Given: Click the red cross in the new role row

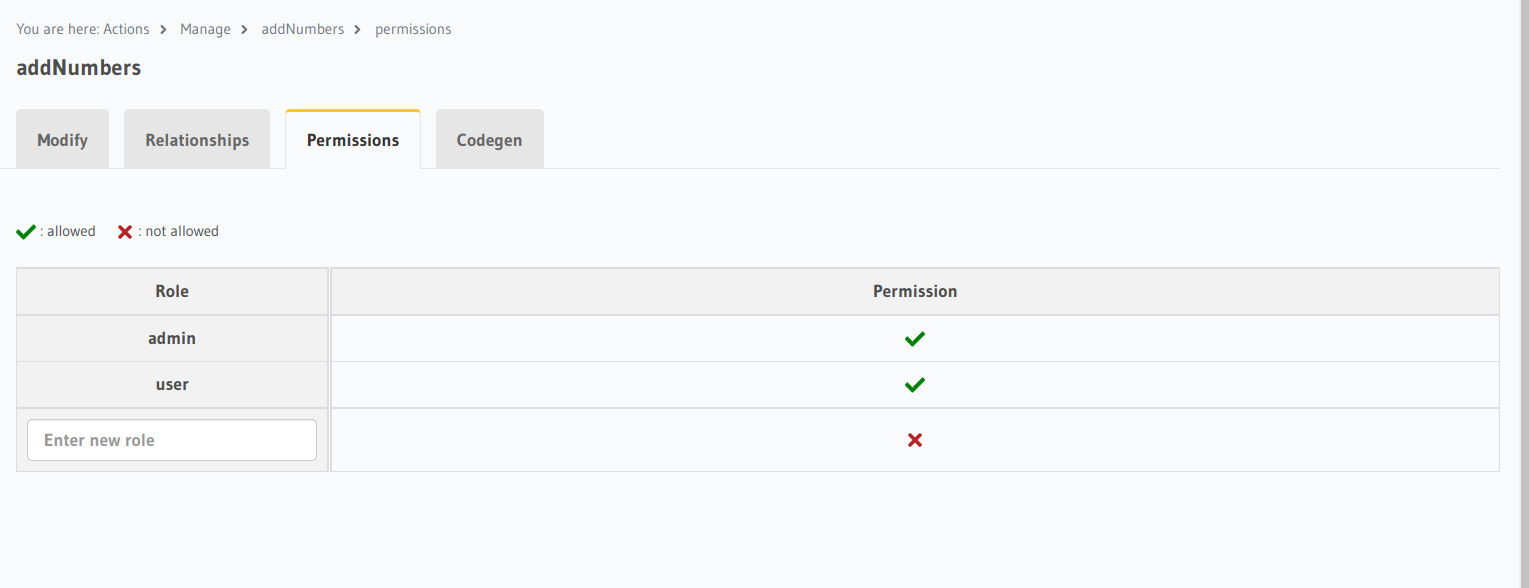Looking at the screenshot, I should 914,440.
